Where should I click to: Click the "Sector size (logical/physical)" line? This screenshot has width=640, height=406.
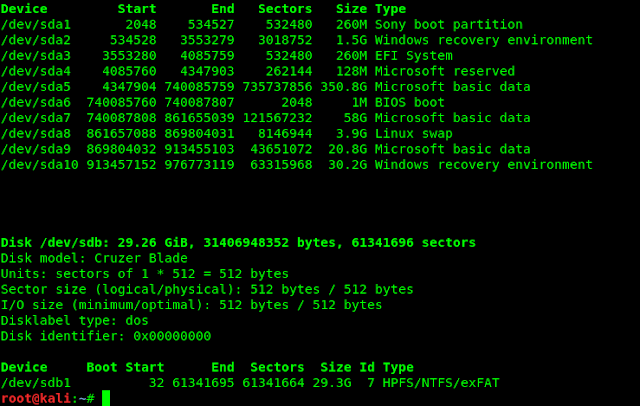207,290
